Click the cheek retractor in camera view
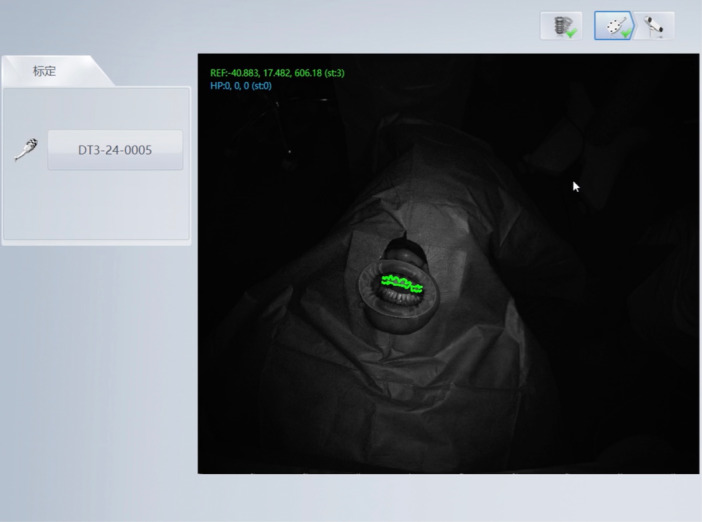The width and height of the screenshot is (702, 522). (398, 295)
